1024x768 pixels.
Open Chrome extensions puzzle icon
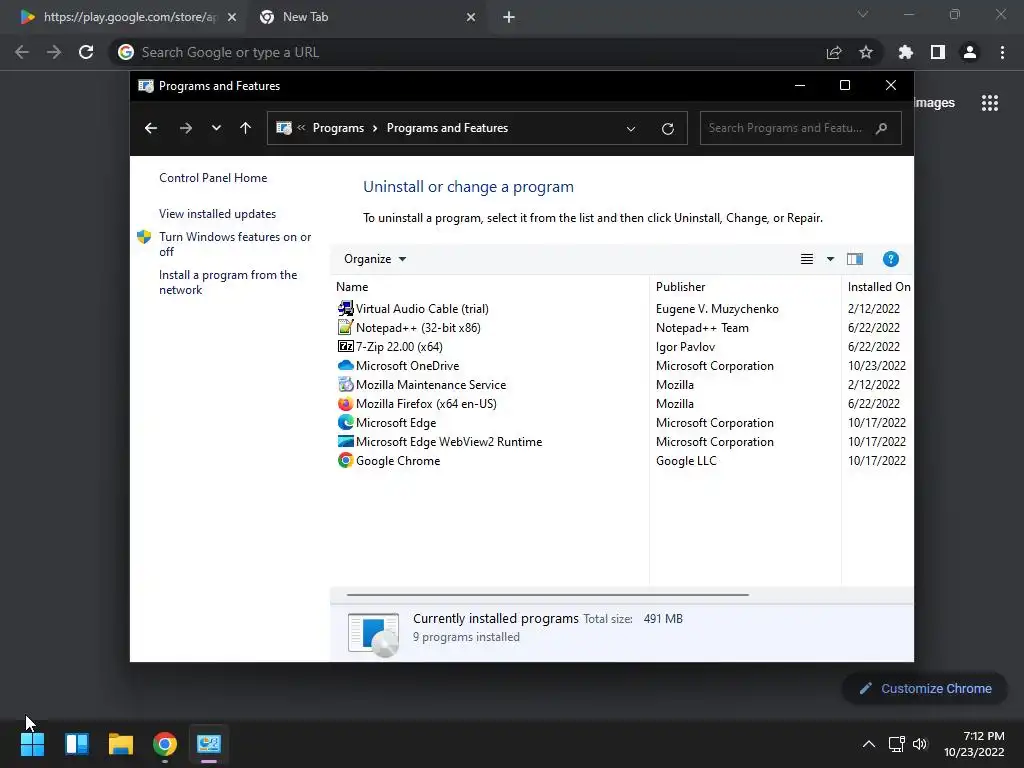click(905, 52)
